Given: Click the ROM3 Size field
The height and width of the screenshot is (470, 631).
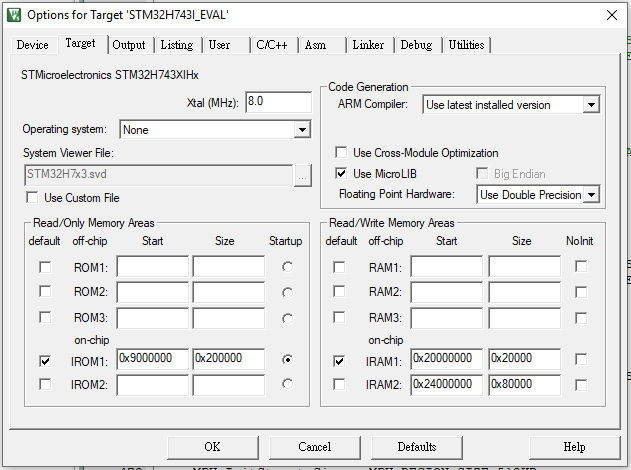Looking at the screenshot, I should tap(229, 318).
